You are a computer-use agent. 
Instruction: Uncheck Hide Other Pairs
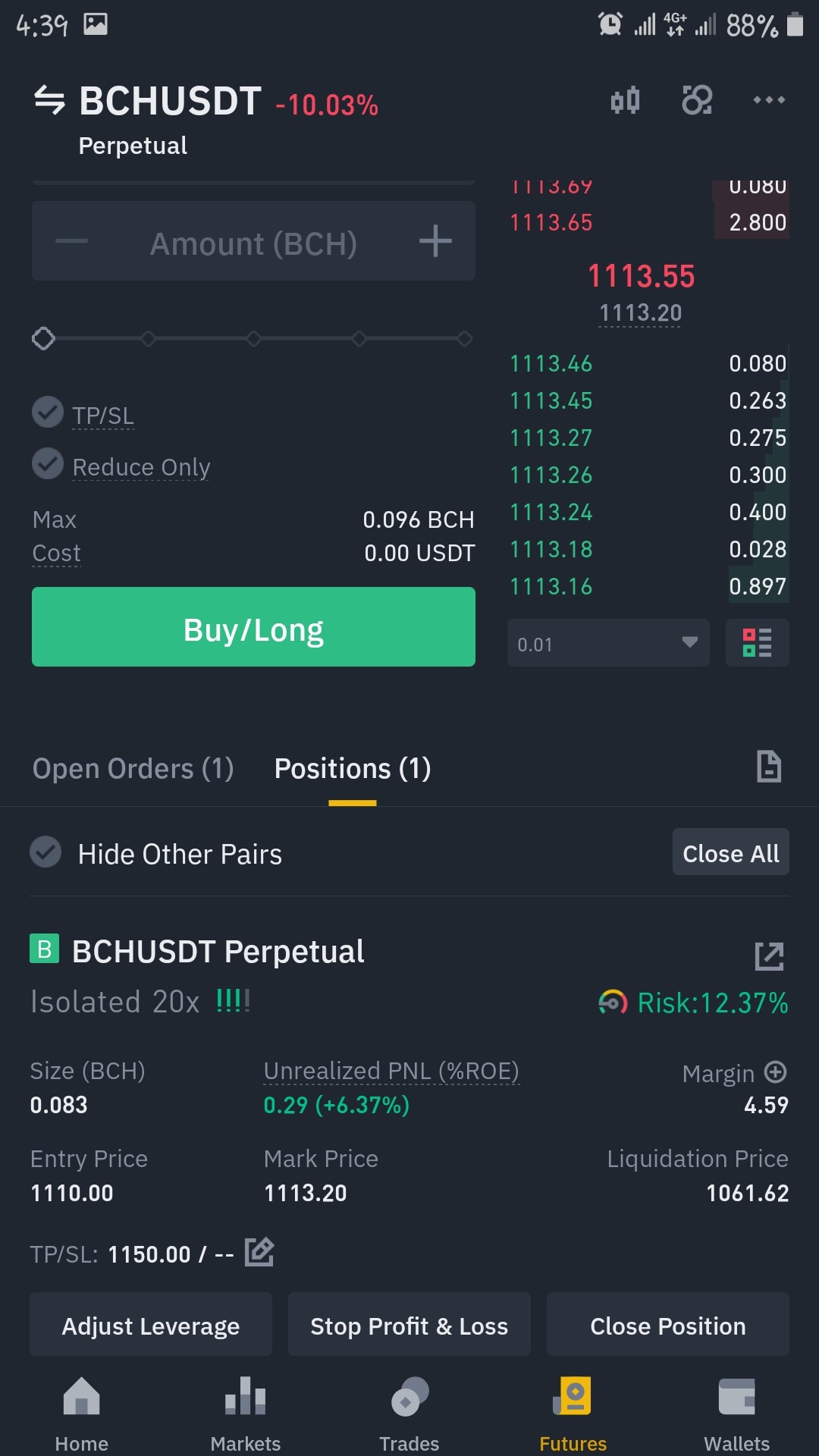pos(45,852)
